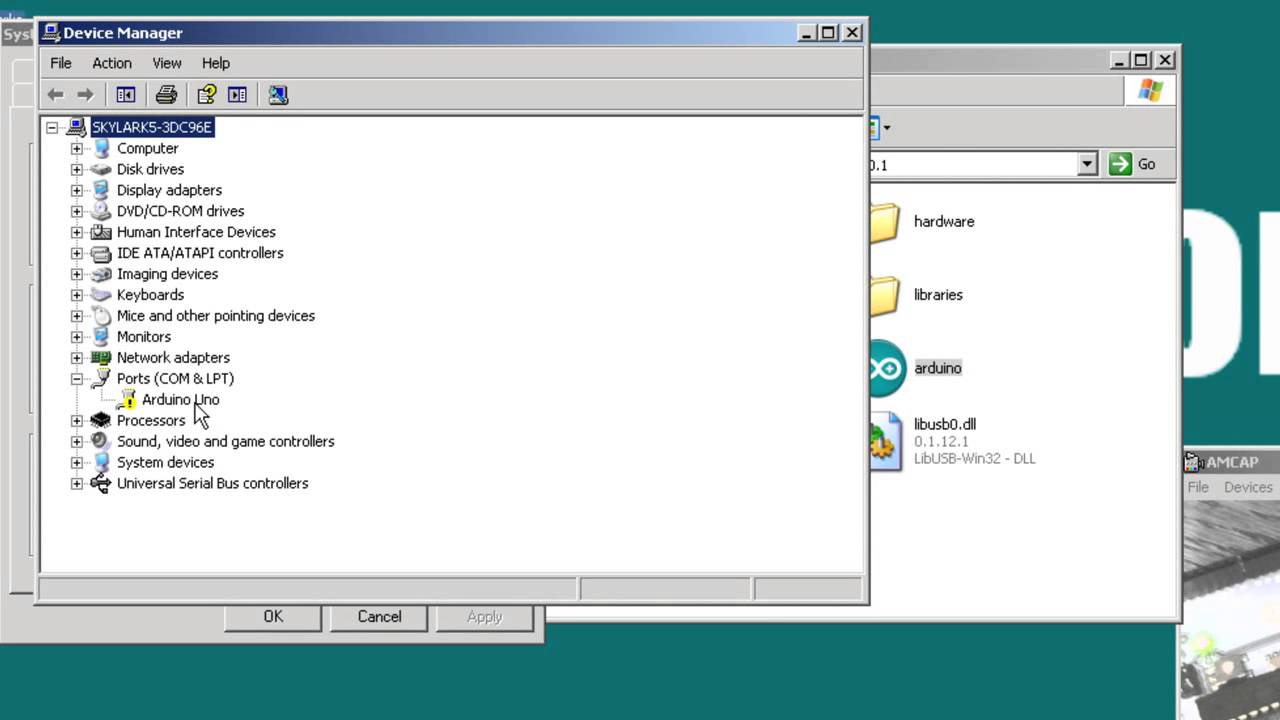Click the Show/Hide Action Pane toolbar icon
The height and width of the screenshot is (720, 1280).
coord(237,95)
